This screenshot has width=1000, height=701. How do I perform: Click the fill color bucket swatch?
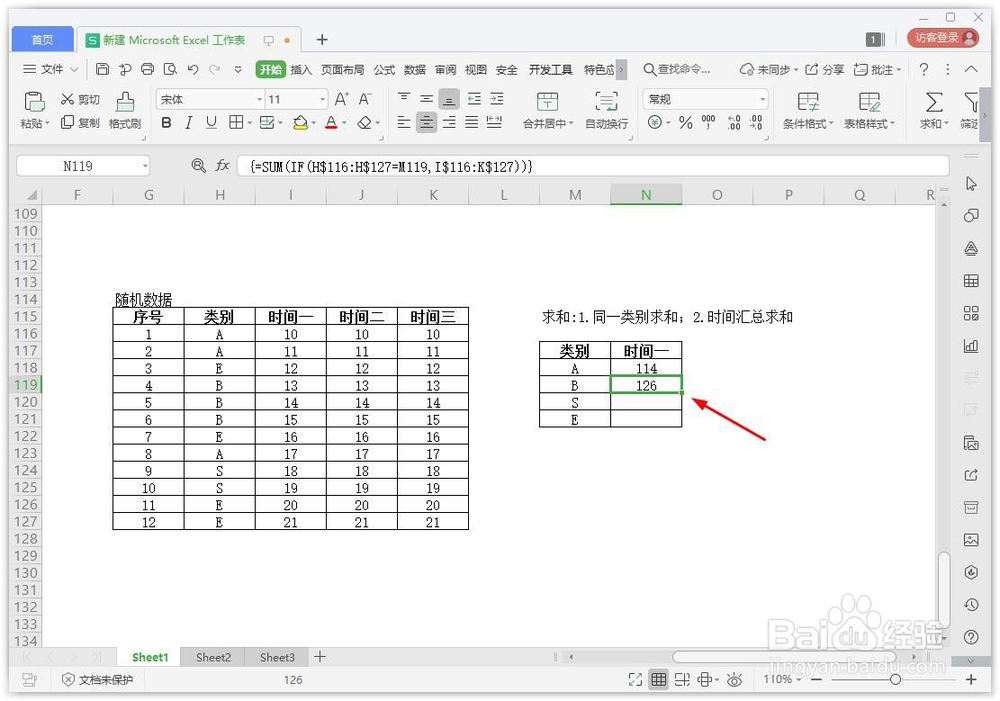pos(300,122)
